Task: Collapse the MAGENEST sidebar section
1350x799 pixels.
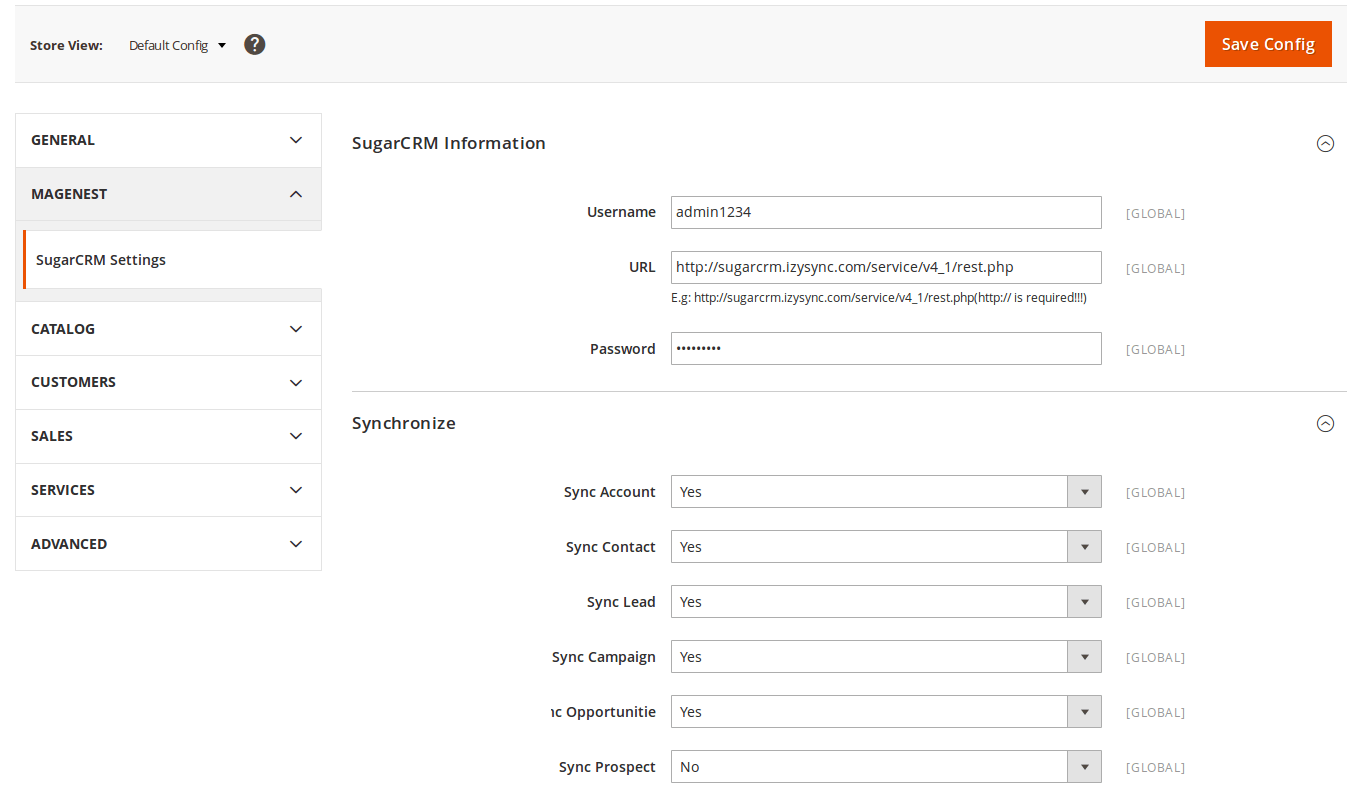Action: pyautogui.click(x=168, y=194)
